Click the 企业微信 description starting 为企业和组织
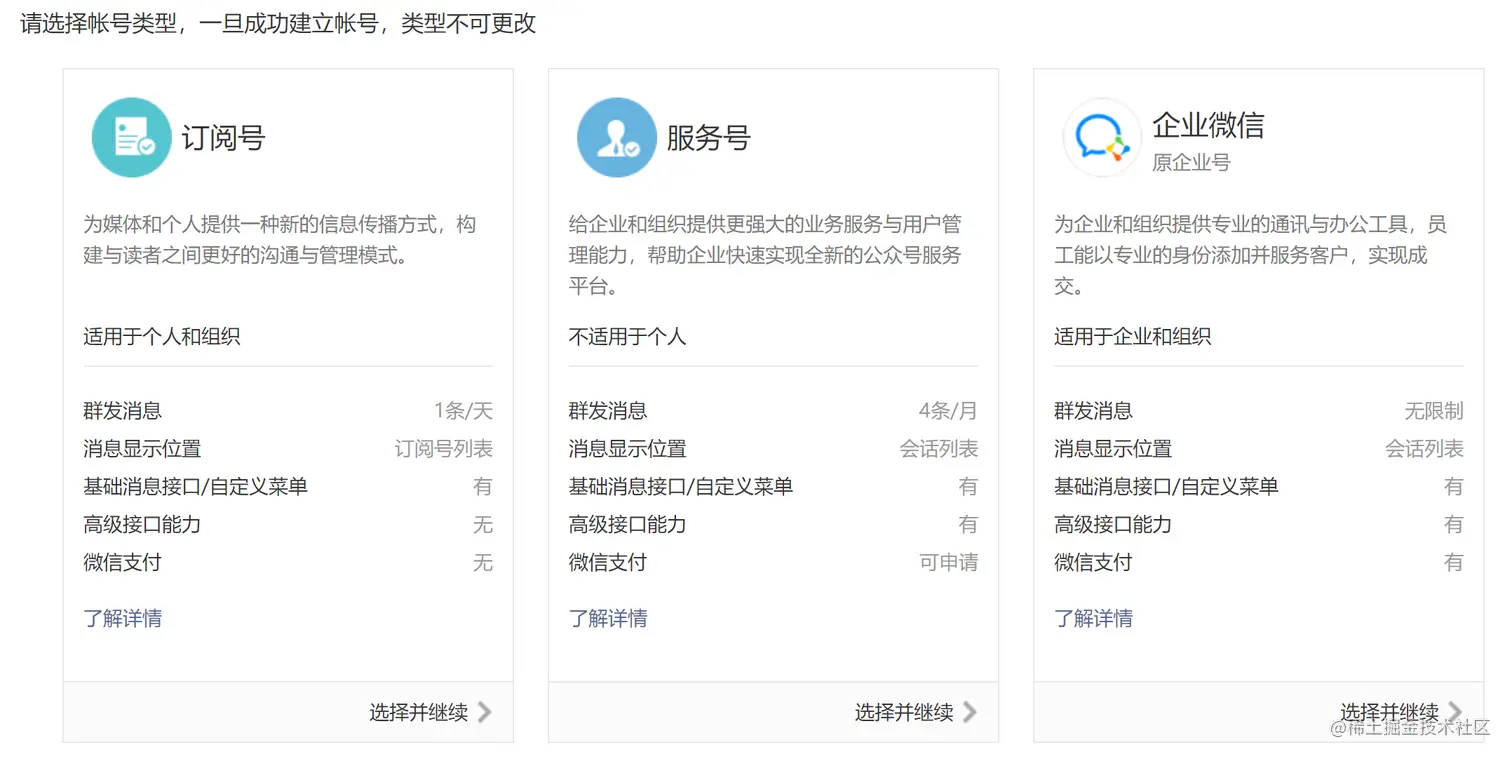This screenshot has height=759, width=1512. pos(1250,255)
